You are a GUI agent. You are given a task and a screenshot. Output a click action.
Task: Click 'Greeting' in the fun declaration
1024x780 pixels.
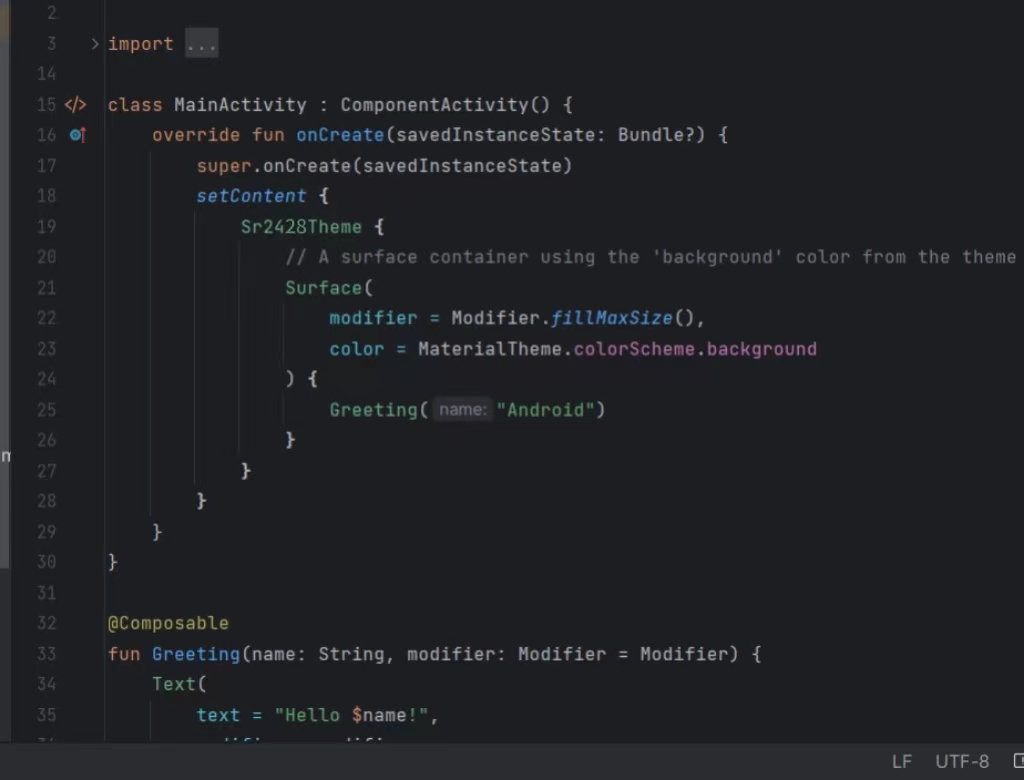coord(196,654)
